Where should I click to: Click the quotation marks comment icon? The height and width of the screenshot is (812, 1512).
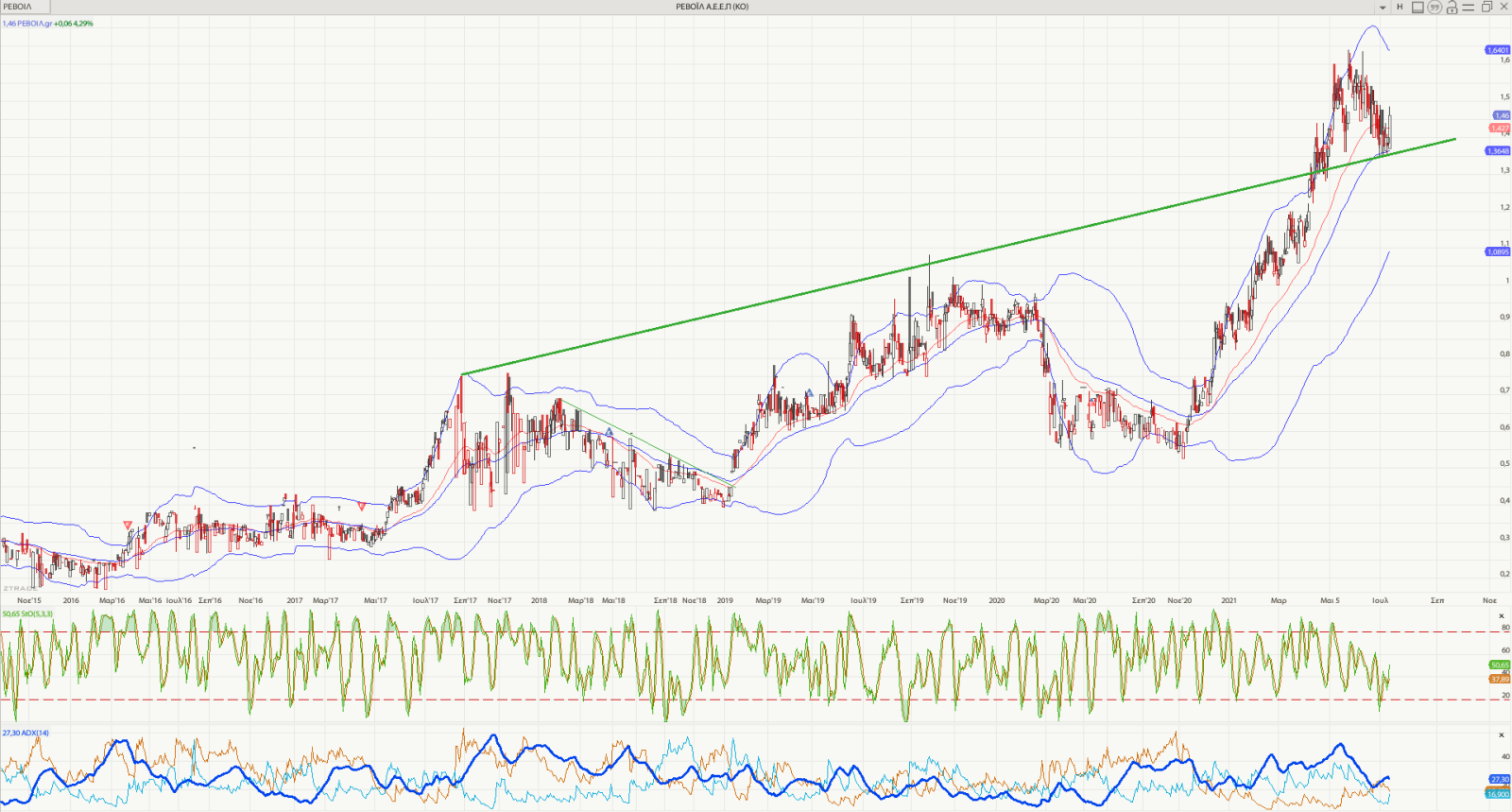click(x=1435, y=8)
